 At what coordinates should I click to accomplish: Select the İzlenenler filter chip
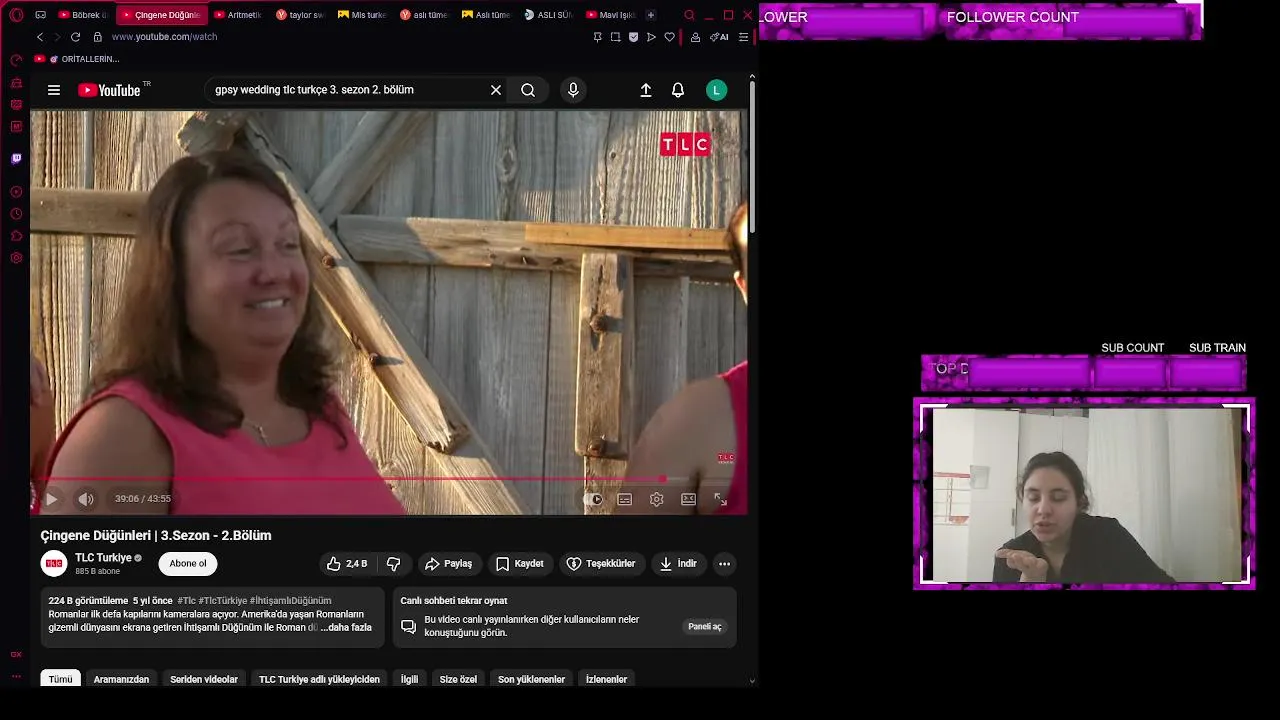pos(606,680)
